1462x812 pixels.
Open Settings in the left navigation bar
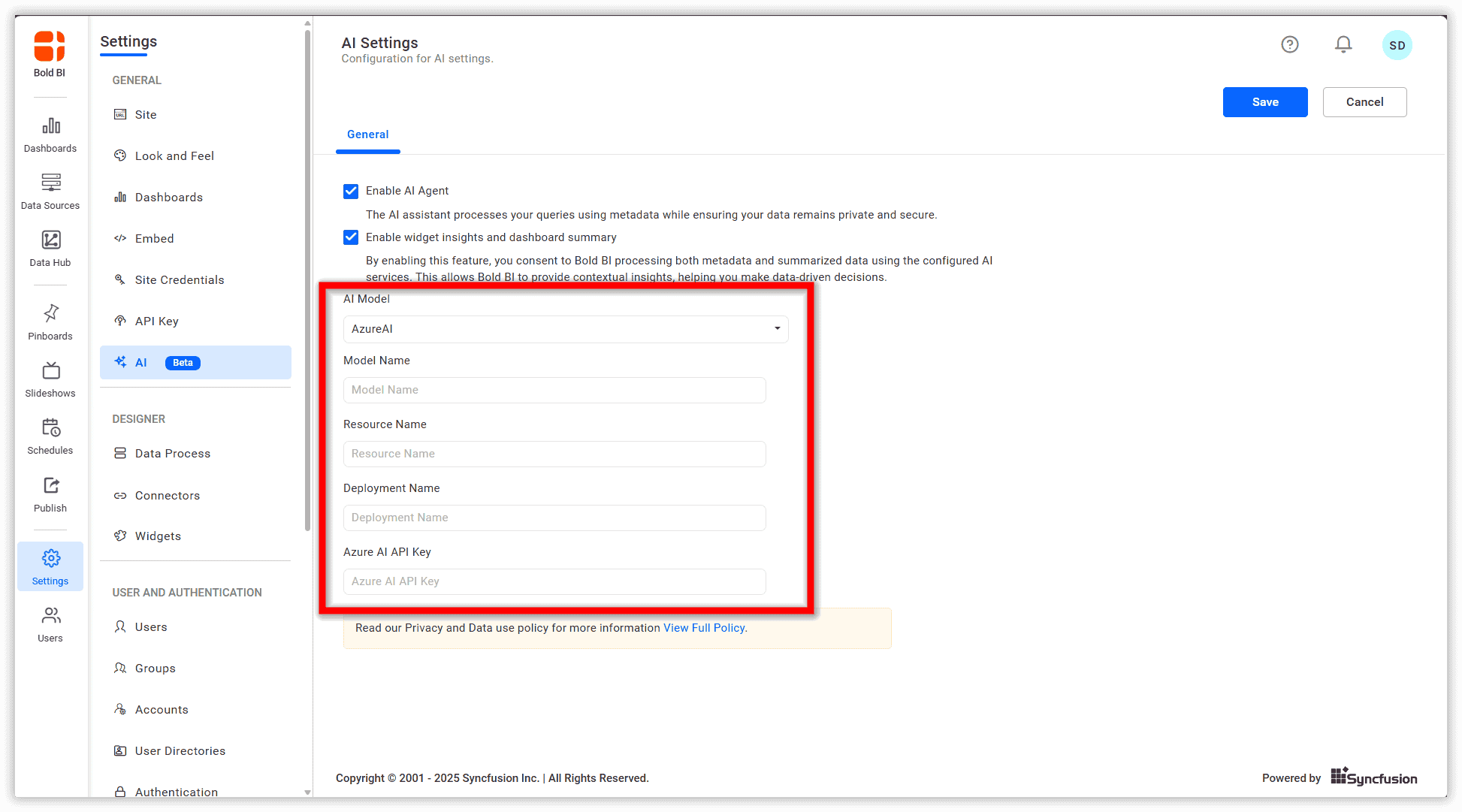[50, 567]
